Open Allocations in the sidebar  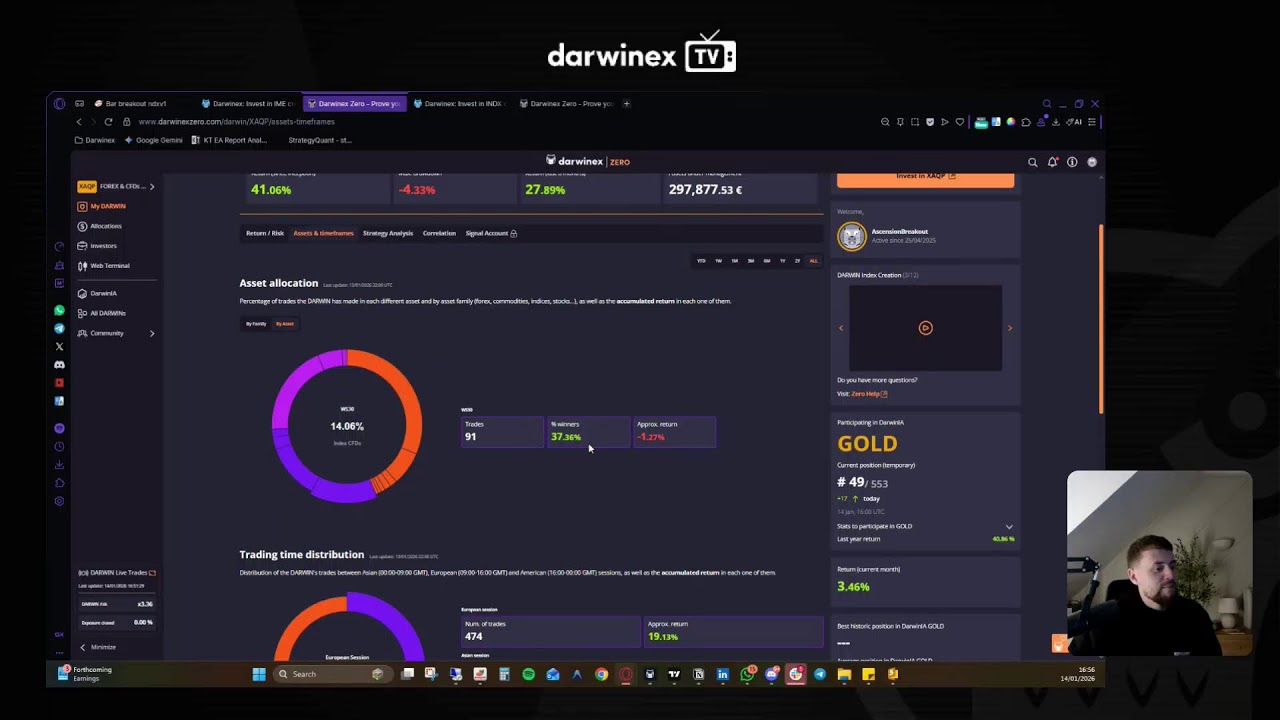coord(100,226)
